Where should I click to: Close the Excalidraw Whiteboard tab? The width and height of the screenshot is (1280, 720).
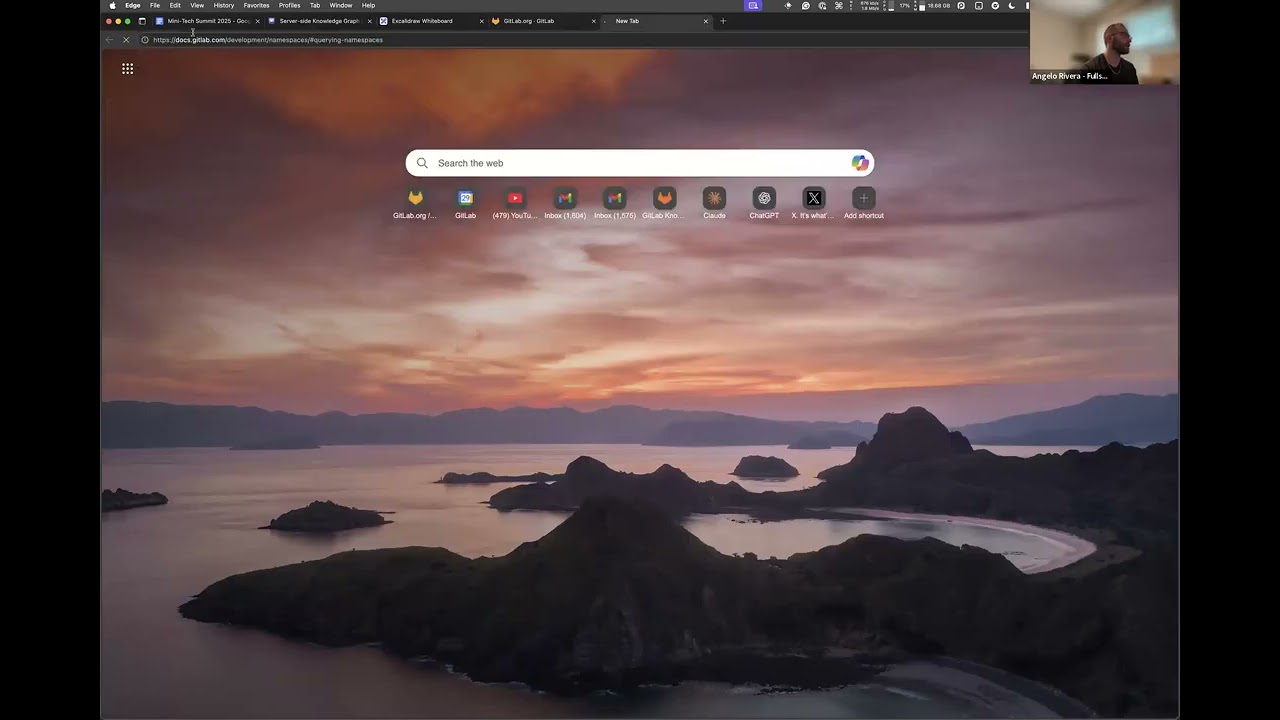[x=481, y=21]
